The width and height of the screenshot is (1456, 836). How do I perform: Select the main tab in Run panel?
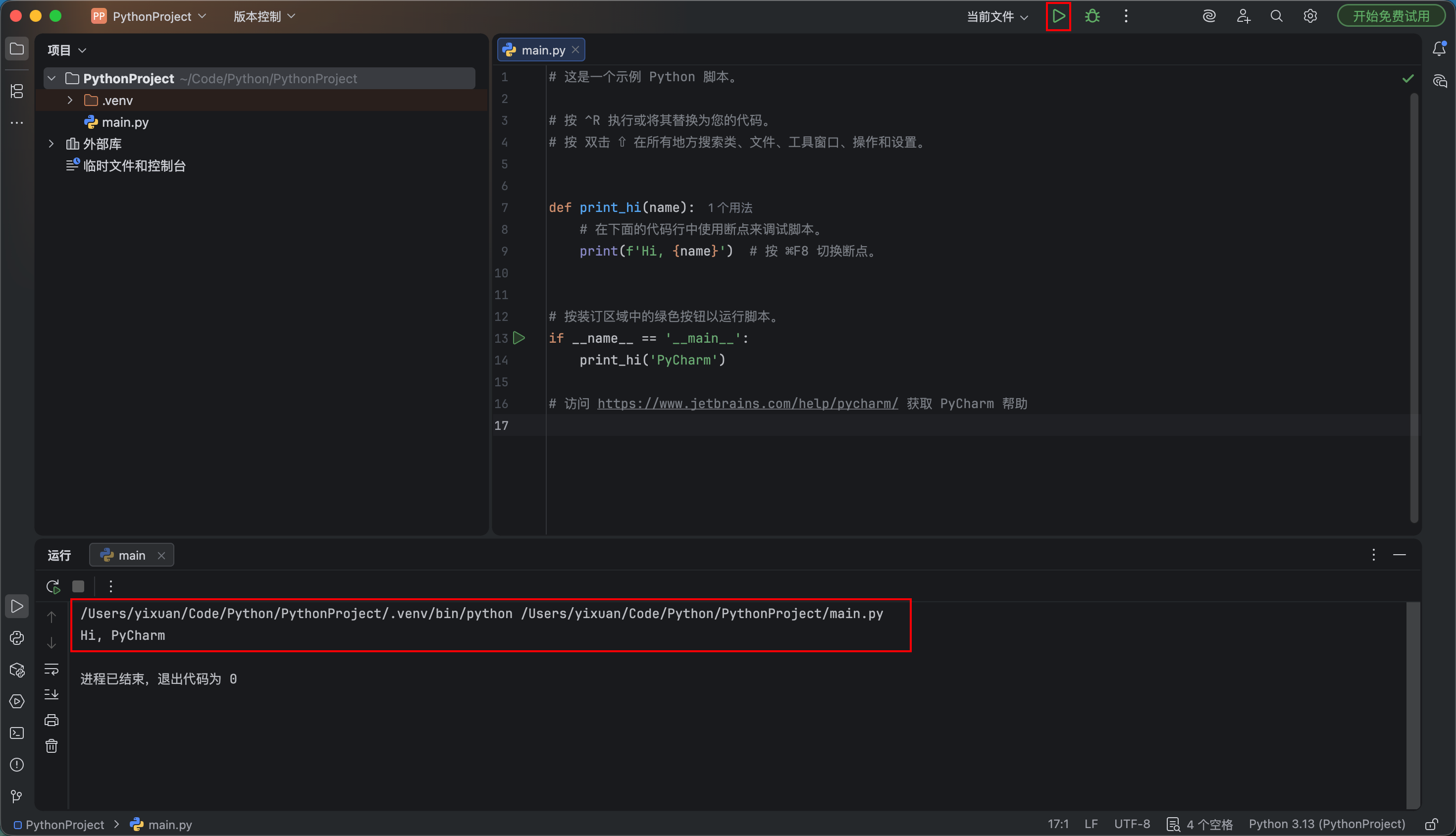[x=131, y=555]
